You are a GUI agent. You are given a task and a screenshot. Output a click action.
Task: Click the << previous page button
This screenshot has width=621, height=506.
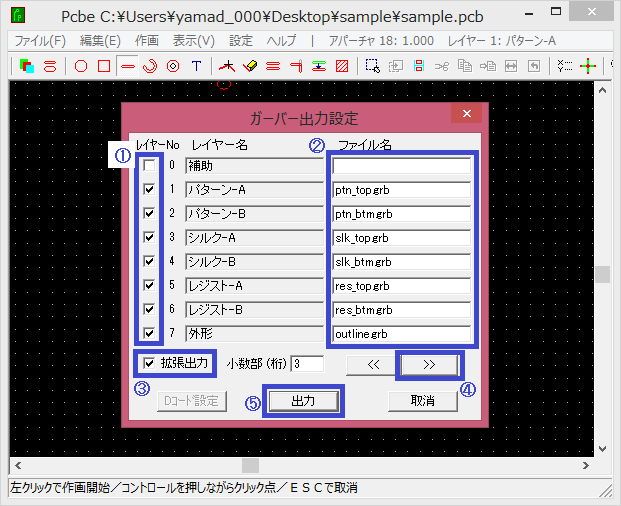[373, 365]
